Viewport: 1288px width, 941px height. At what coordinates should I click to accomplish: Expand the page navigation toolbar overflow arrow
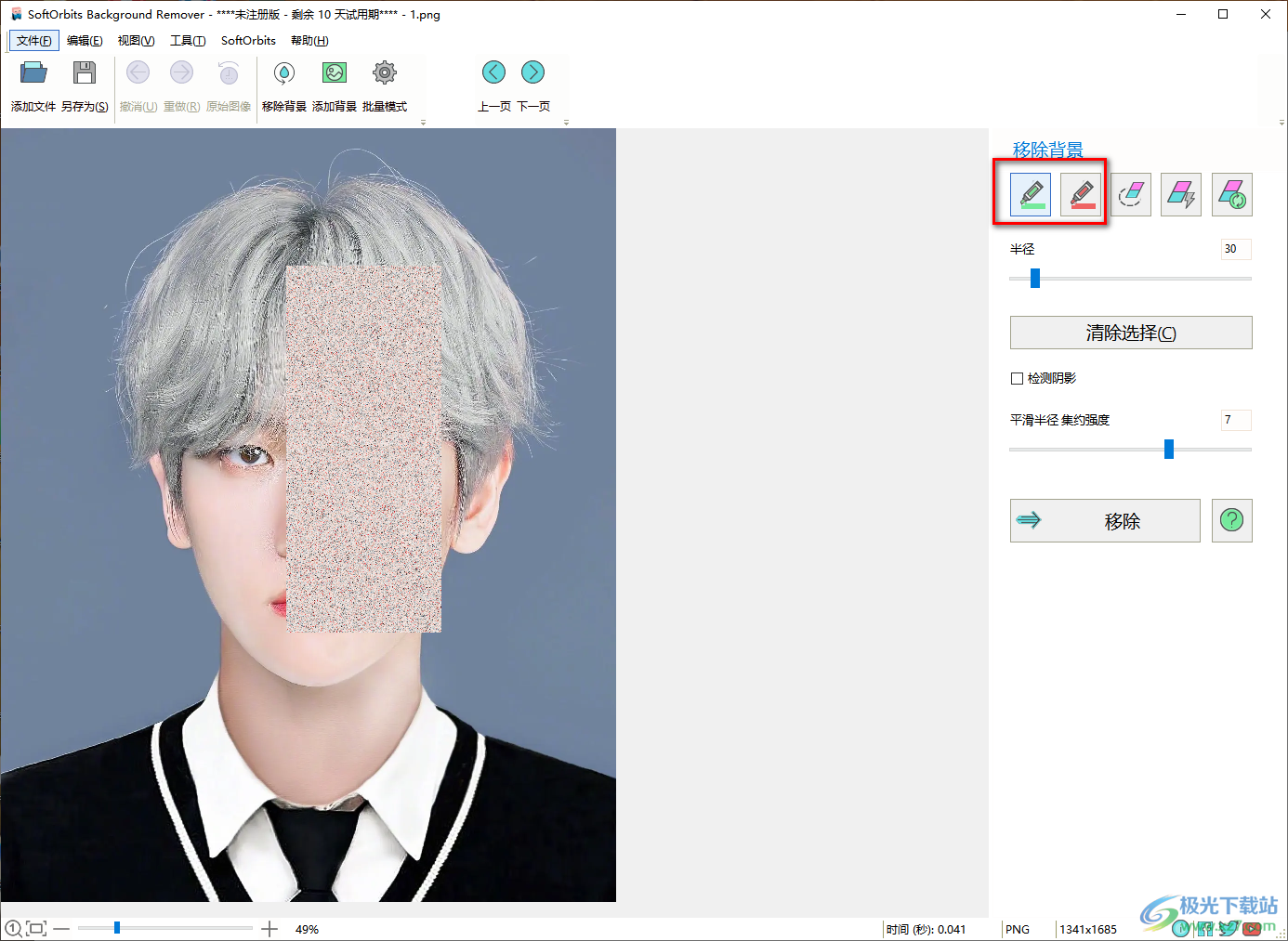point(566,123)
